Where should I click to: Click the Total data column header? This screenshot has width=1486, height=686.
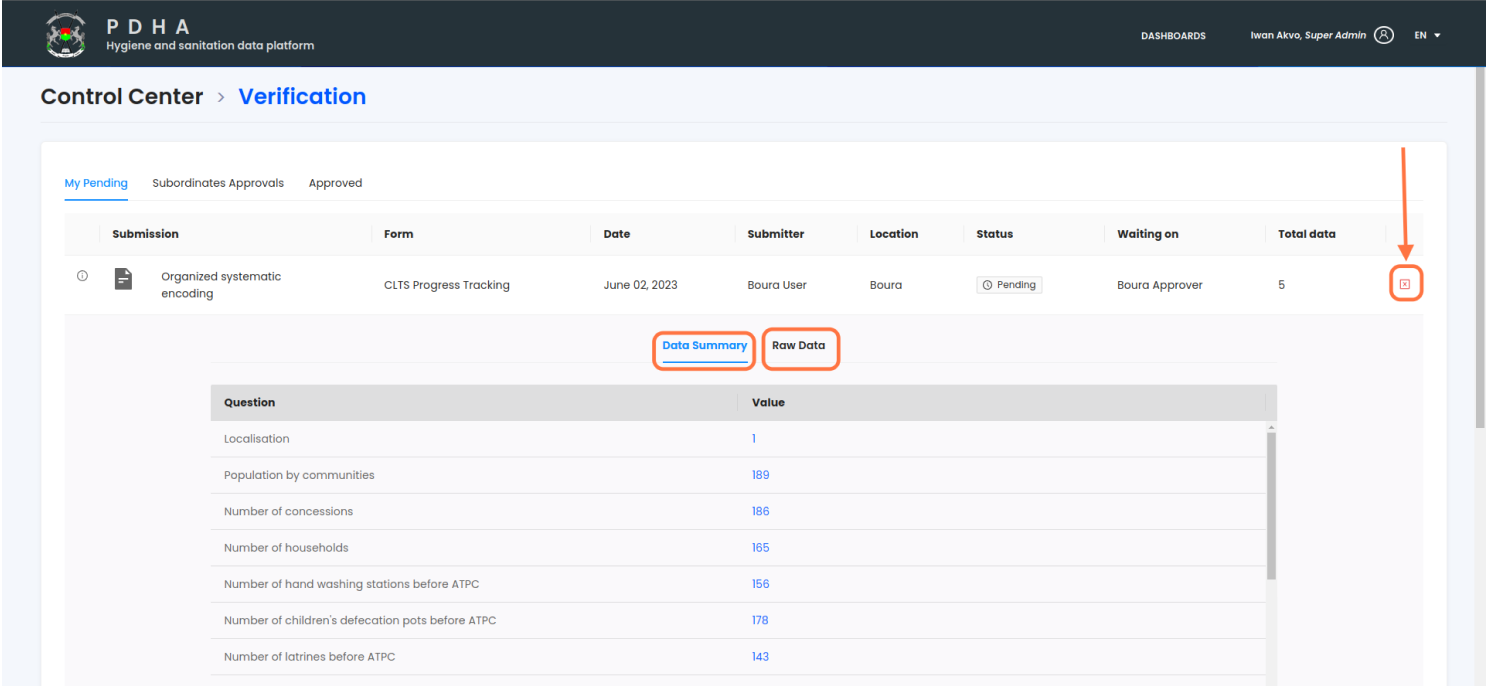pos(1307,234)
